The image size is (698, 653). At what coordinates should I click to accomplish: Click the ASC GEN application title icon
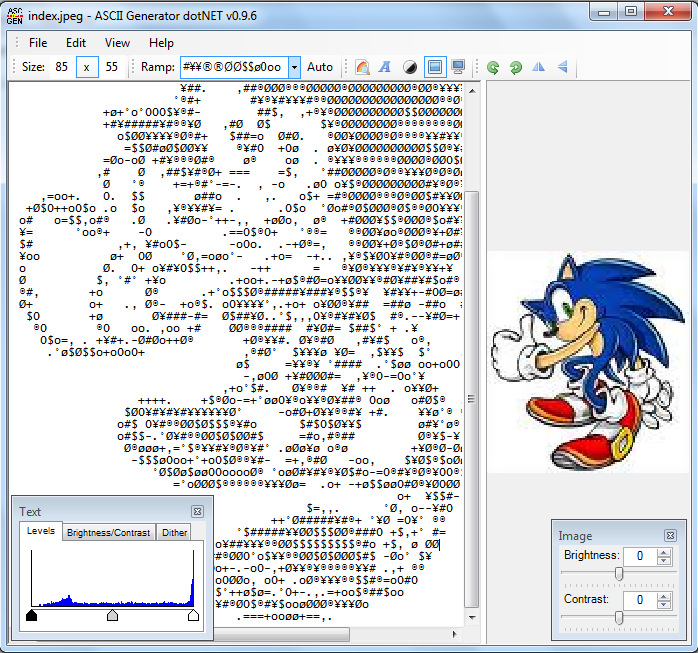[x=15, y=16]
